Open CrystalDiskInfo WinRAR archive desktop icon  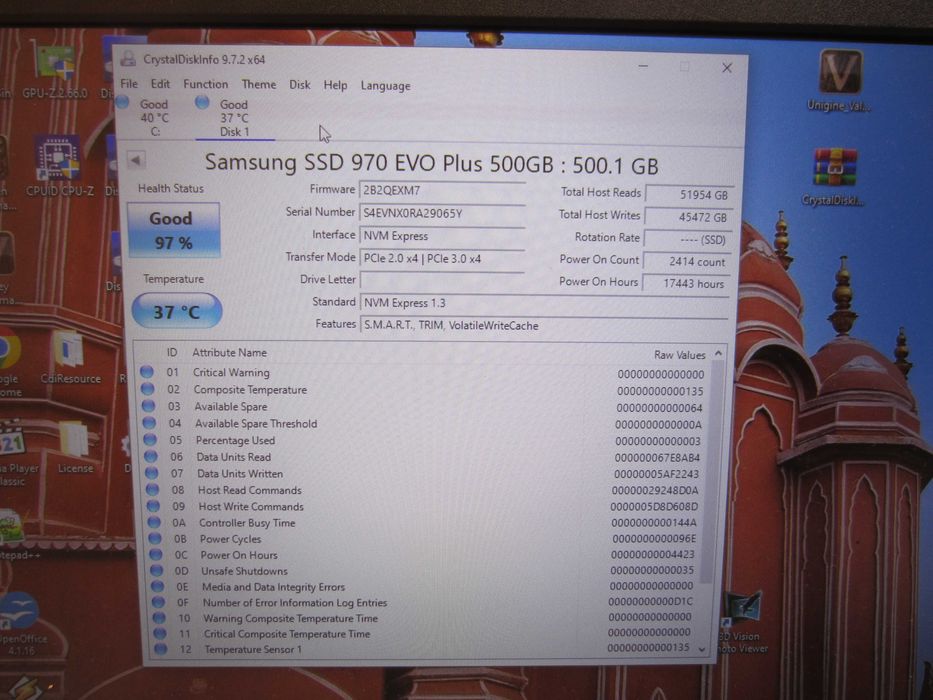coord(834,176)
